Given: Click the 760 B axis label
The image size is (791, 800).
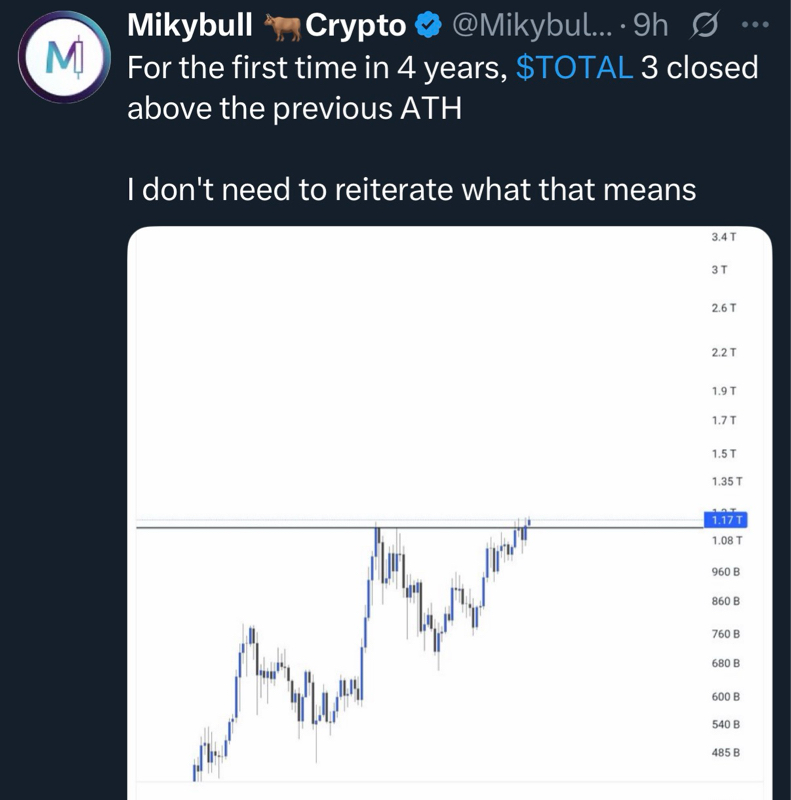Looking at the screenshot, I should (x=725, y=634).
